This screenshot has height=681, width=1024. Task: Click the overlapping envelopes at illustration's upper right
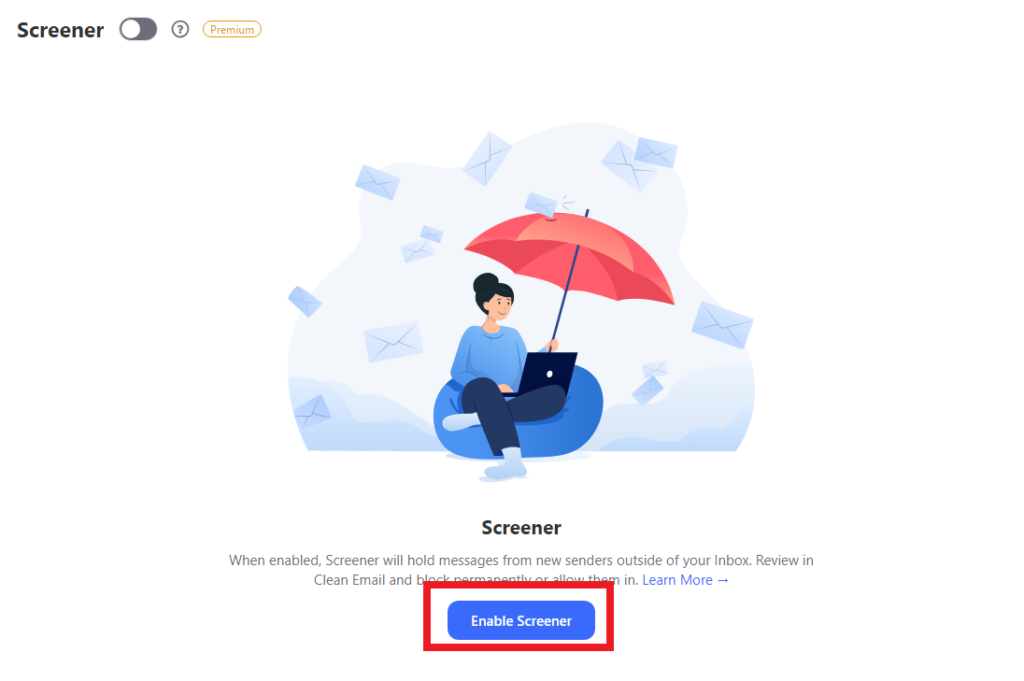coord(639,161)
